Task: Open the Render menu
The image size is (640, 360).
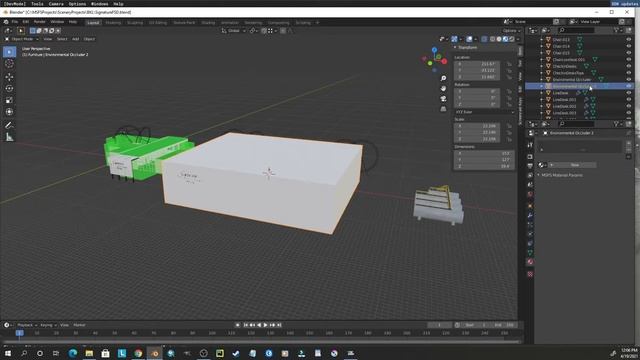Action: point(39,22)
